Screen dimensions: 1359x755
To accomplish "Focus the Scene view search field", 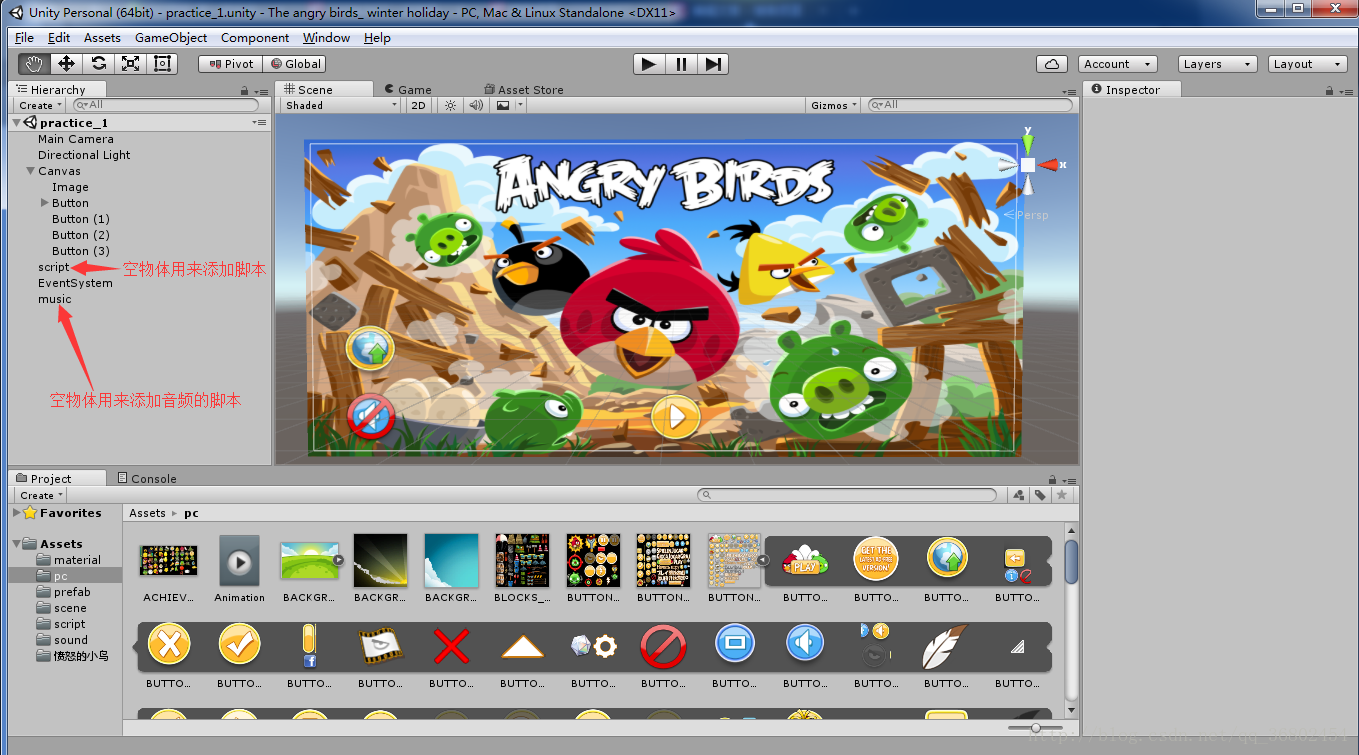I will (x=970, y=105).
